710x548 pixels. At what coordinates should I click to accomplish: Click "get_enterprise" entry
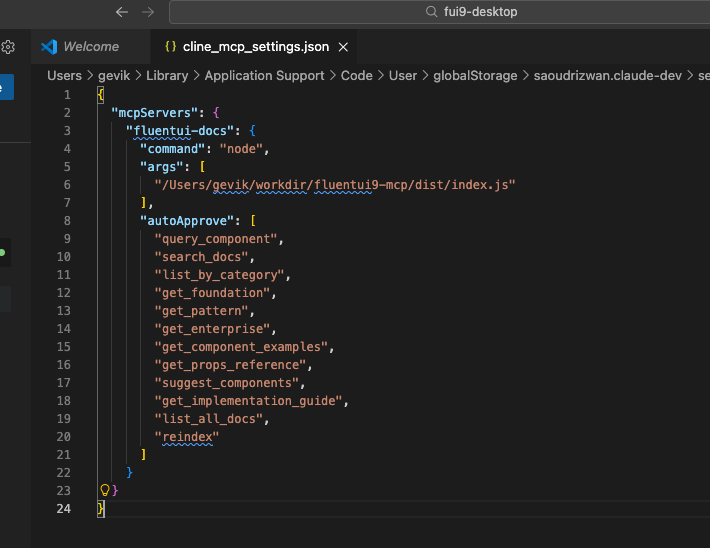pos(212,329)
